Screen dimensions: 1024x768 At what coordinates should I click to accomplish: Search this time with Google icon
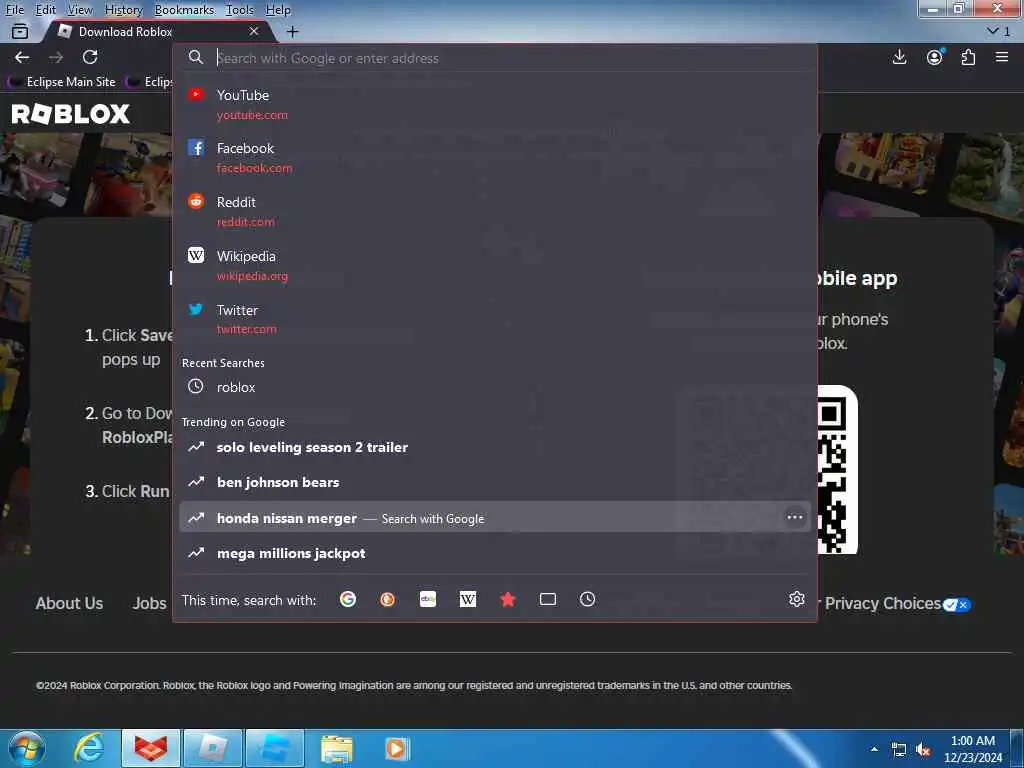pos(348,599)
